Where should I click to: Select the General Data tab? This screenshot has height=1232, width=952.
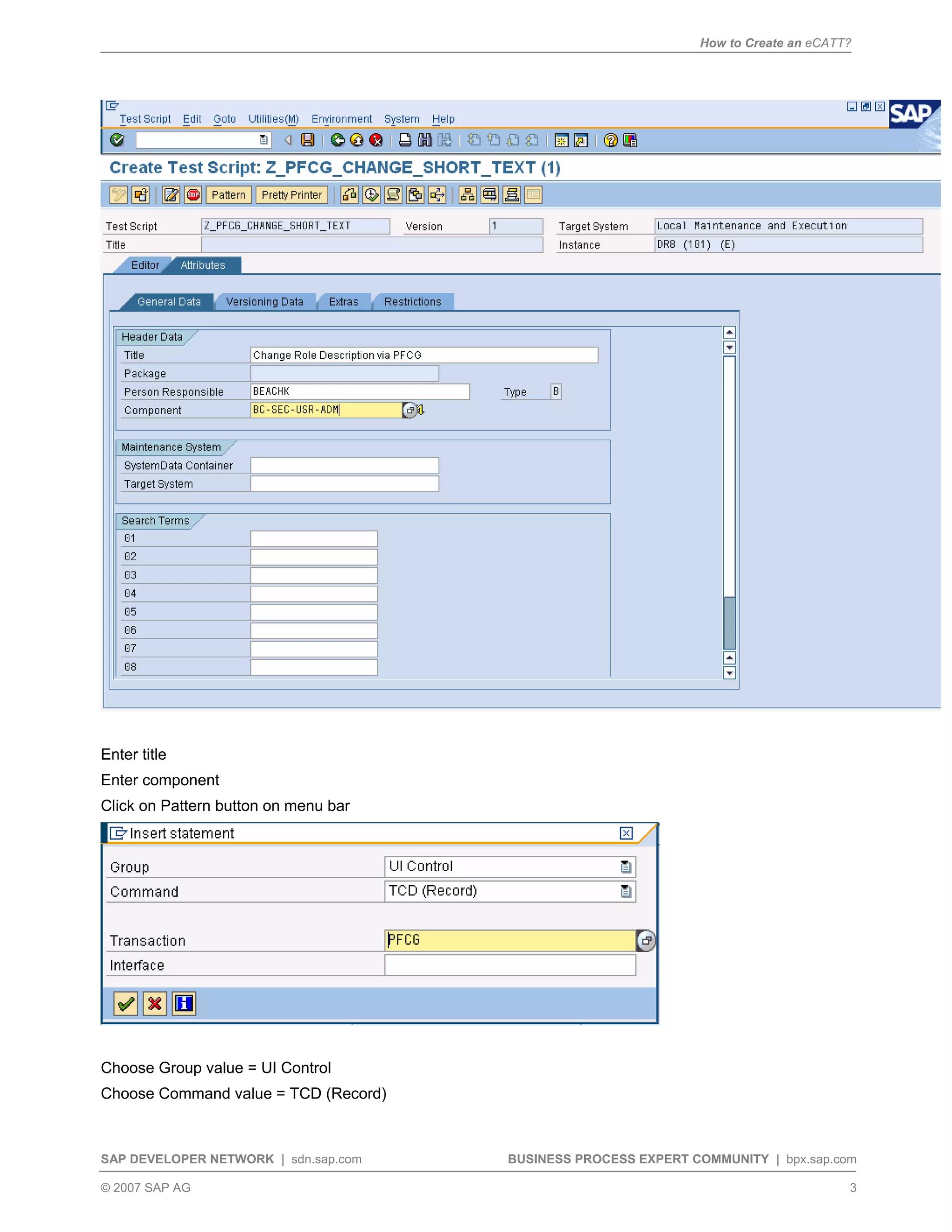tap(169, 302)
